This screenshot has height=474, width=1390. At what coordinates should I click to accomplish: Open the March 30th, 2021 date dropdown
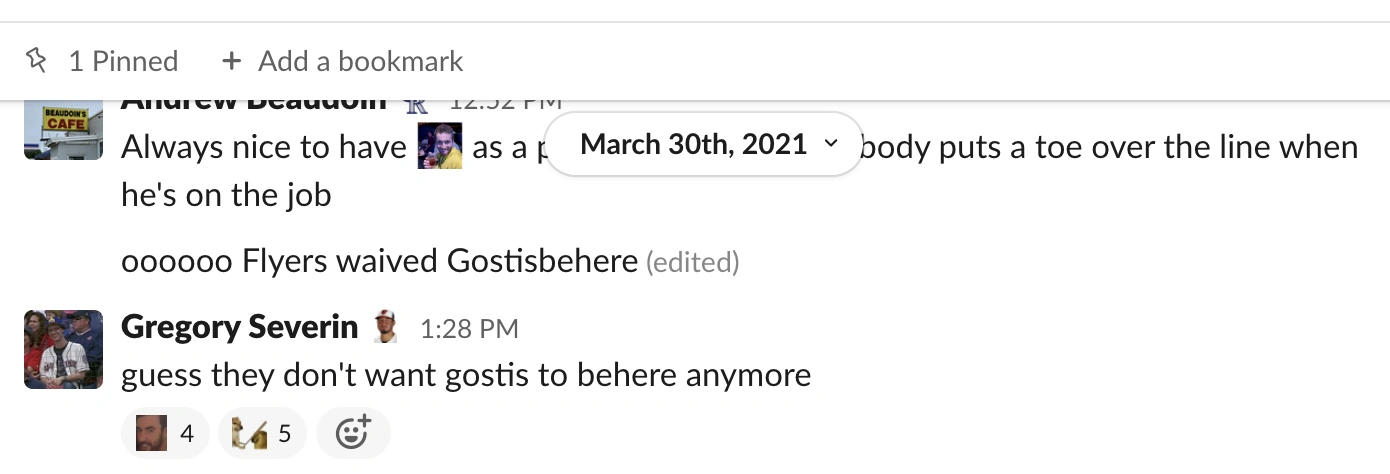[x=693, y=144]
